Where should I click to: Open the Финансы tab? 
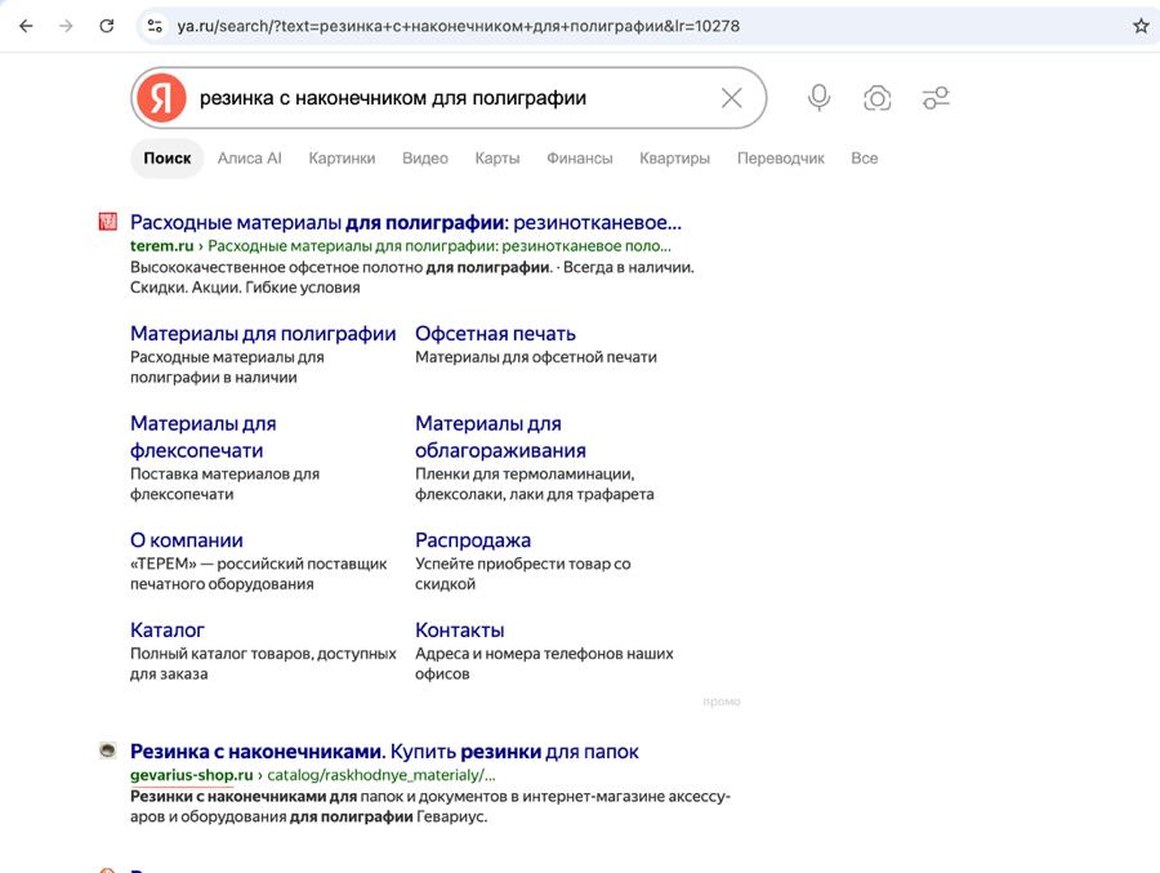pyautogui.click(x=579, y=158)
